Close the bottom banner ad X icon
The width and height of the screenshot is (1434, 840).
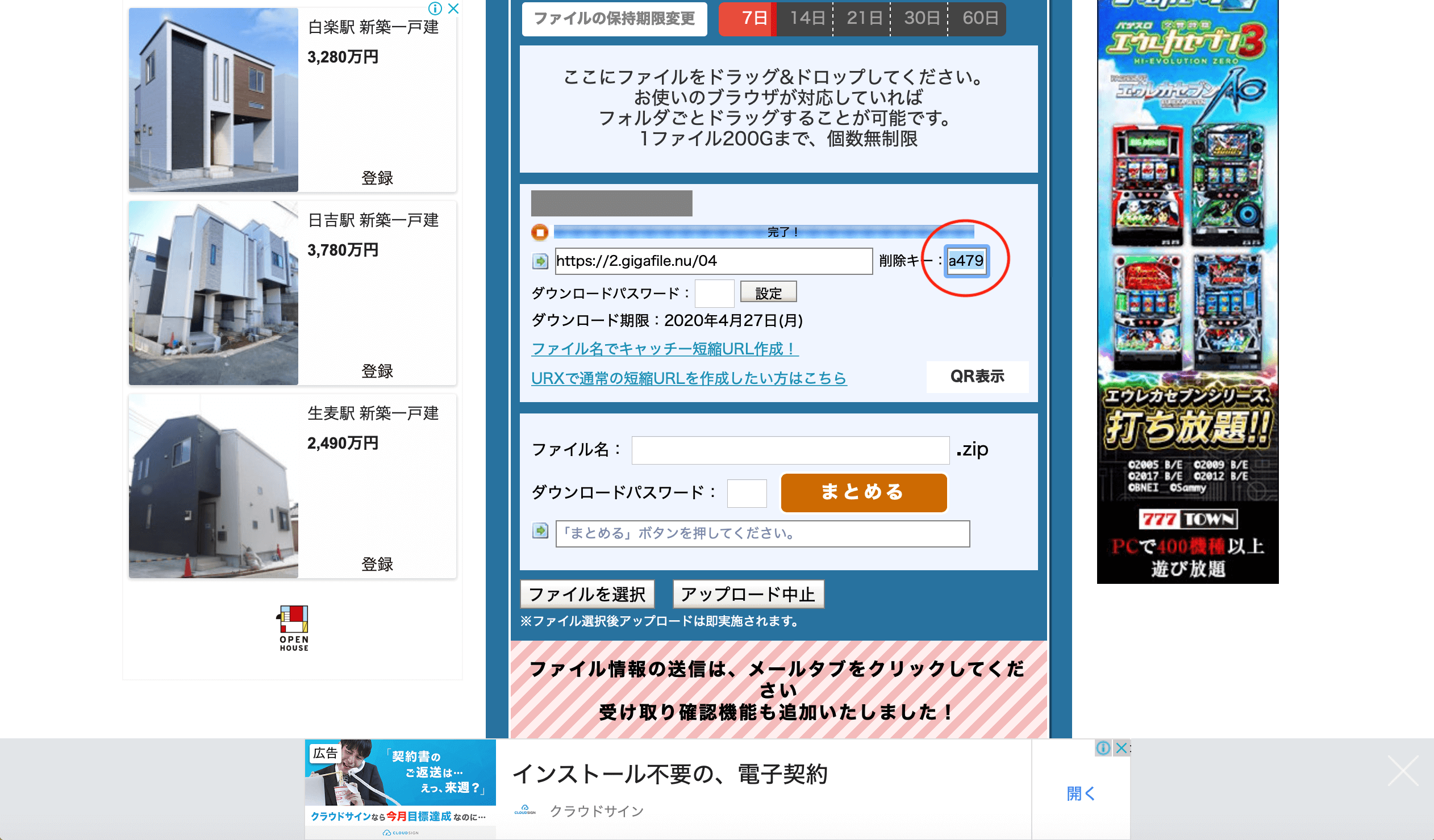[1121, 748]
